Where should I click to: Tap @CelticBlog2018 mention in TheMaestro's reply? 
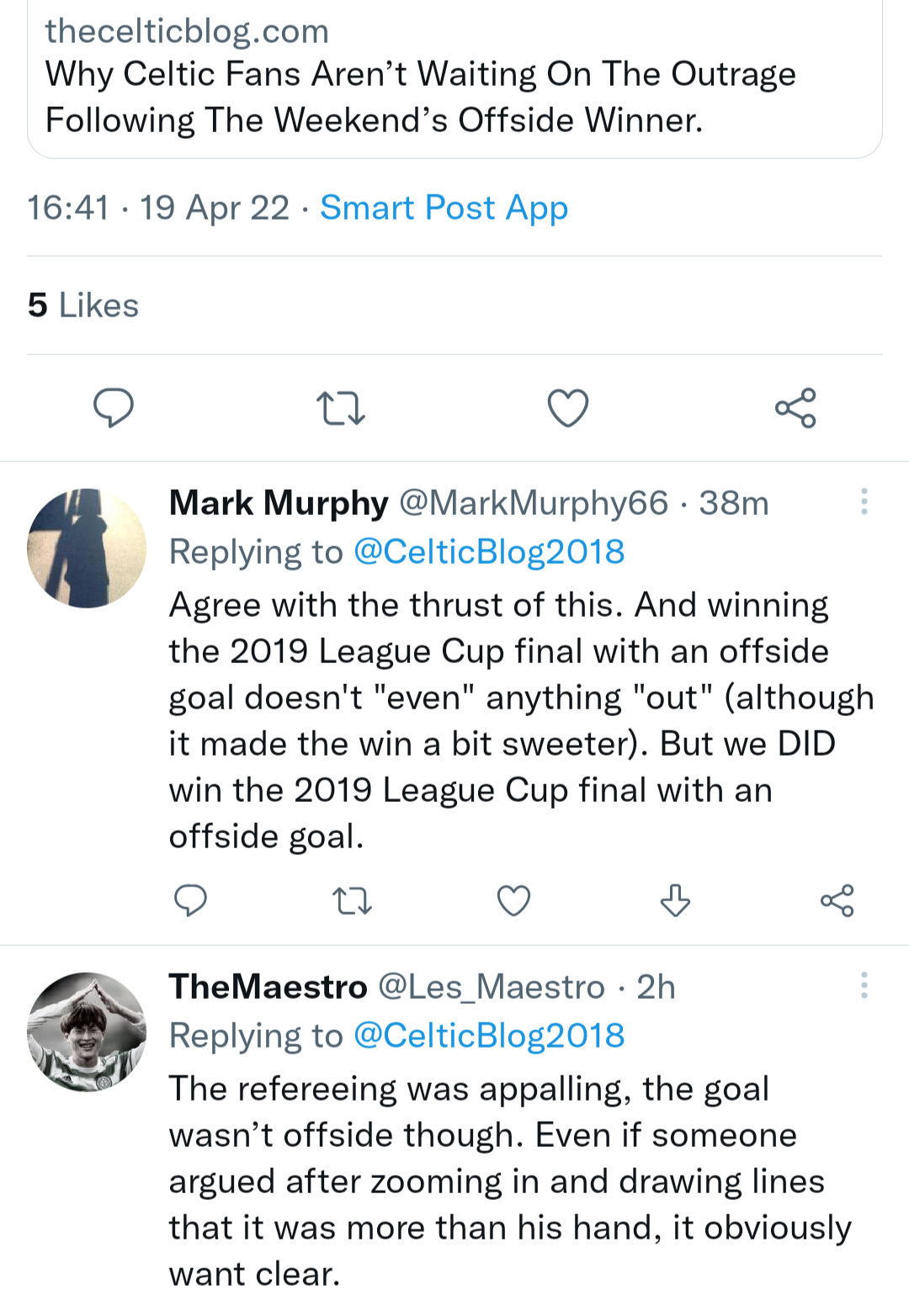point(489,1036)
